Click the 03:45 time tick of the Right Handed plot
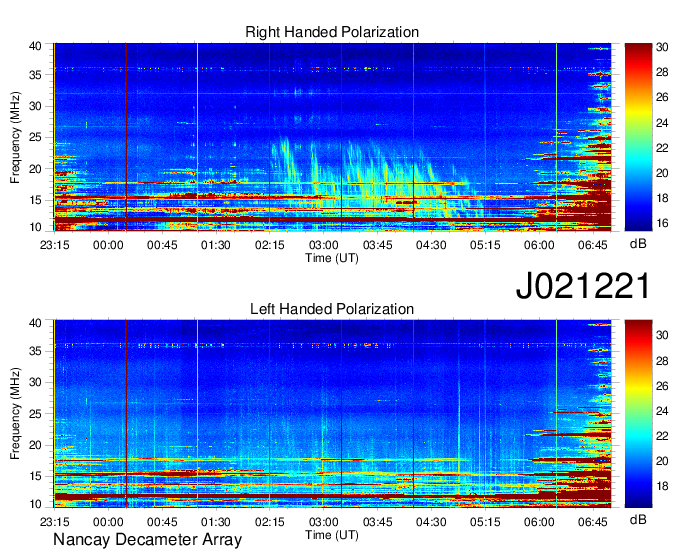The image size is (680, 552). pos(377,245)
